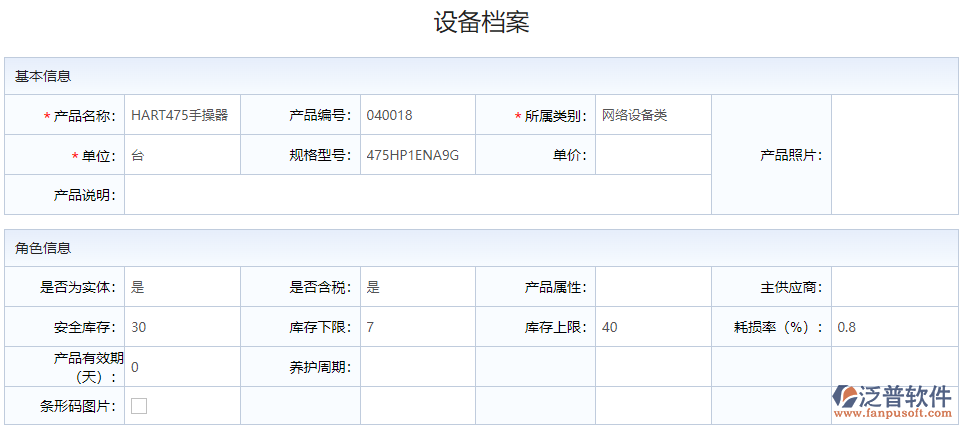The image size is (962, 429).
Task: Click the 泛普软件 logo icon
Action: coord(845,397)
